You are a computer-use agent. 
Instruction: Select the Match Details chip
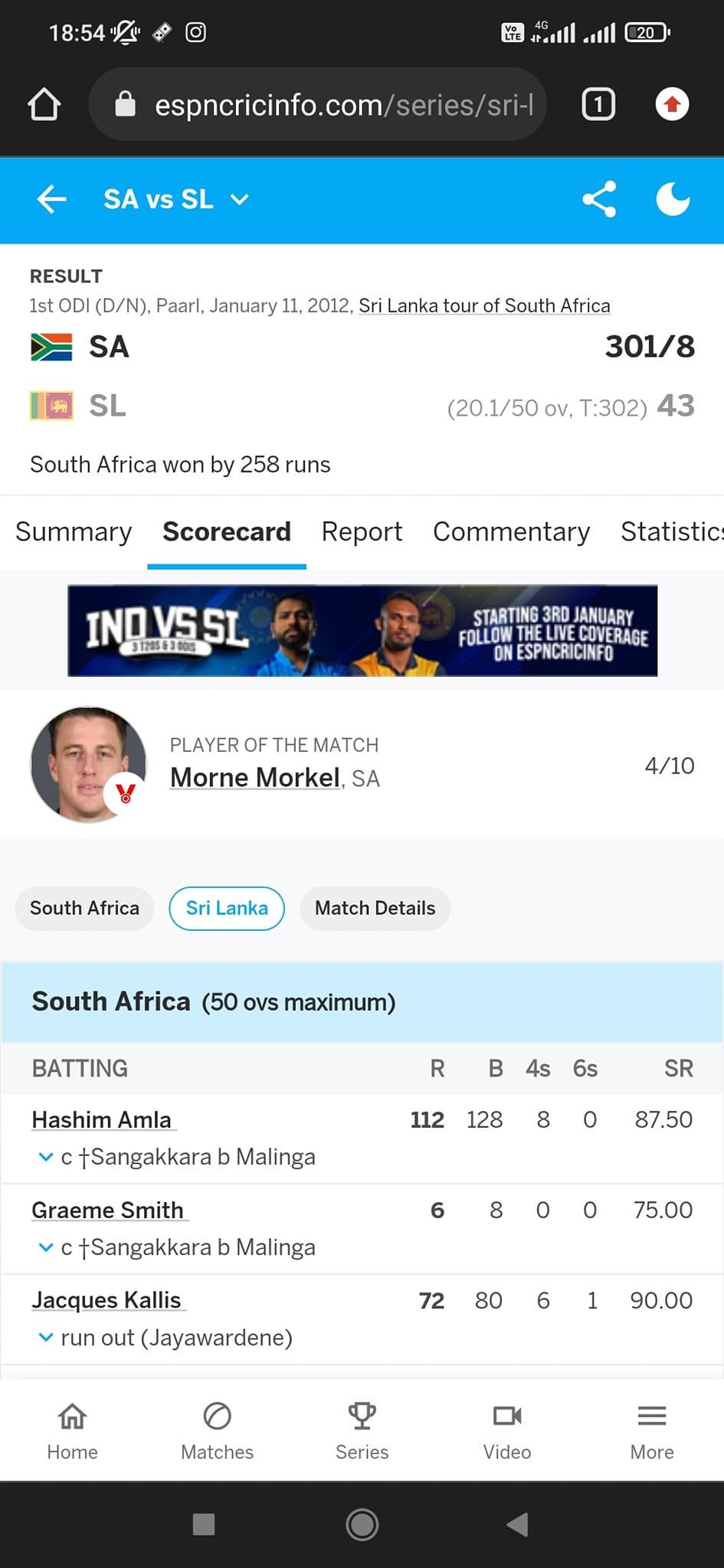tap(375, 908)
